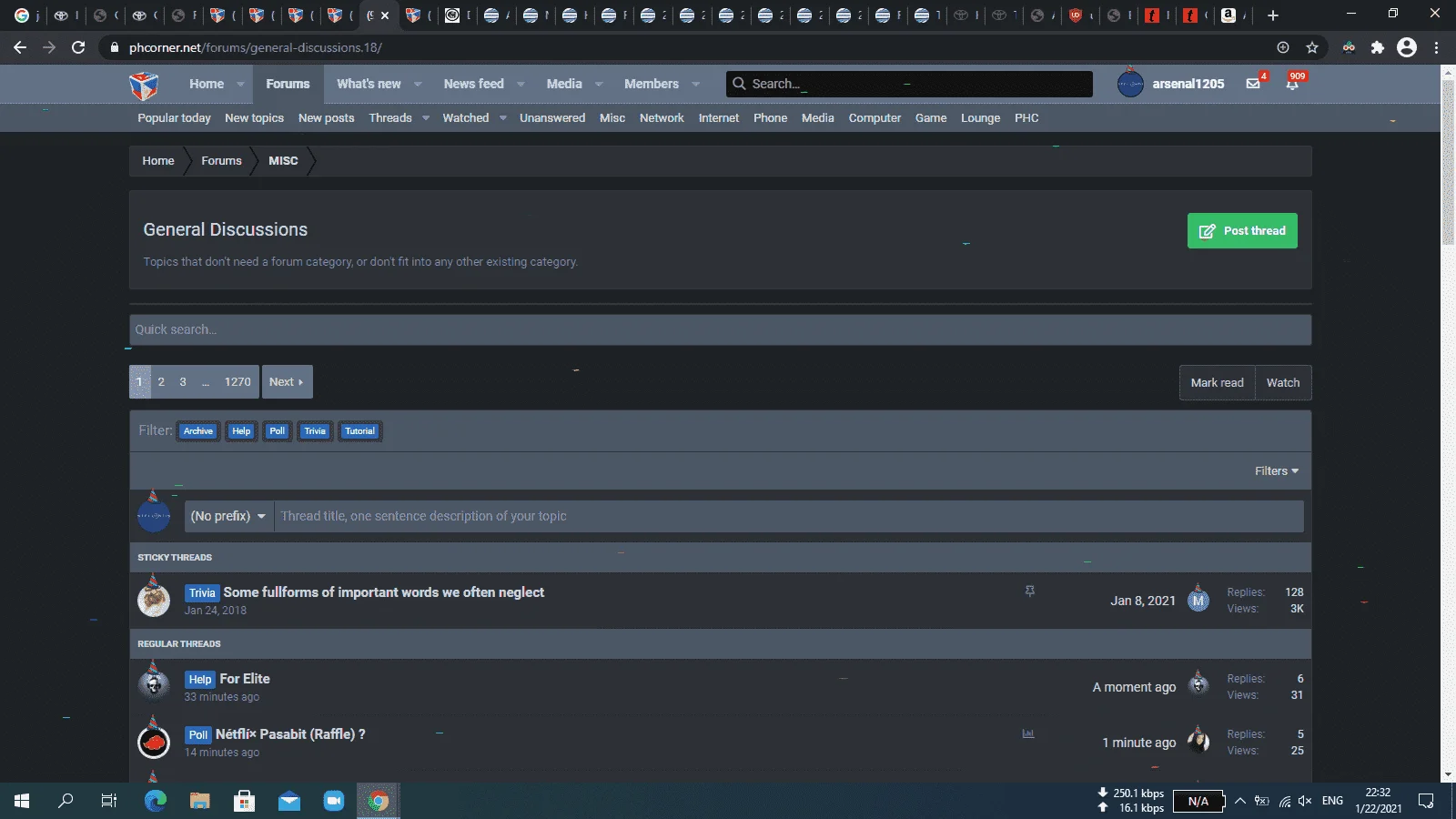Viewport: 1456px width, 819px height.
Task: Open Windows Start menu
Action: point(22,801)
